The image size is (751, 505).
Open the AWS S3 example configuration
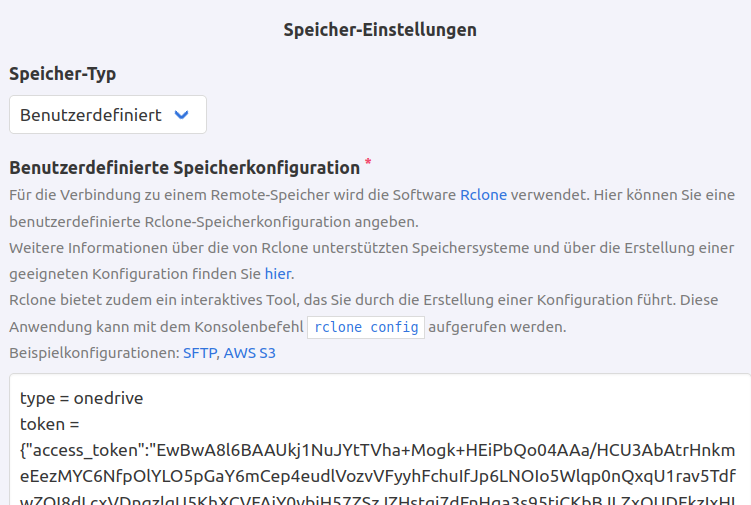(249, 353)
